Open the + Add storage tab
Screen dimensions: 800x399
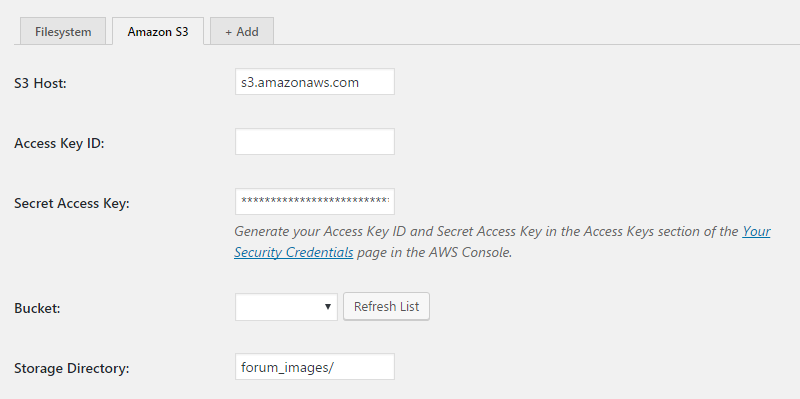(x=242, y=31)
